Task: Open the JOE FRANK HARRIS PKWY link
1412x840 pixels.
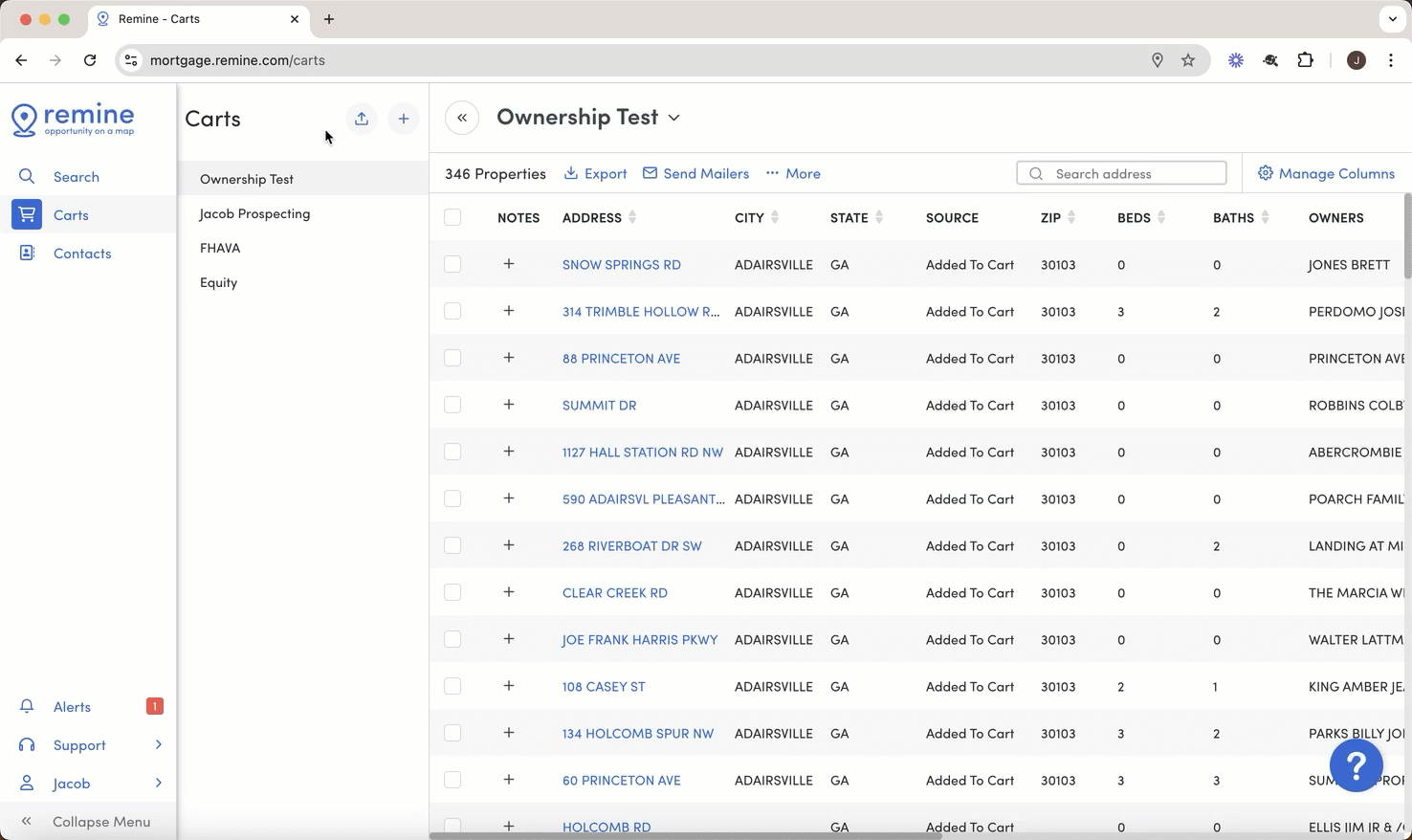Action: 640,640
